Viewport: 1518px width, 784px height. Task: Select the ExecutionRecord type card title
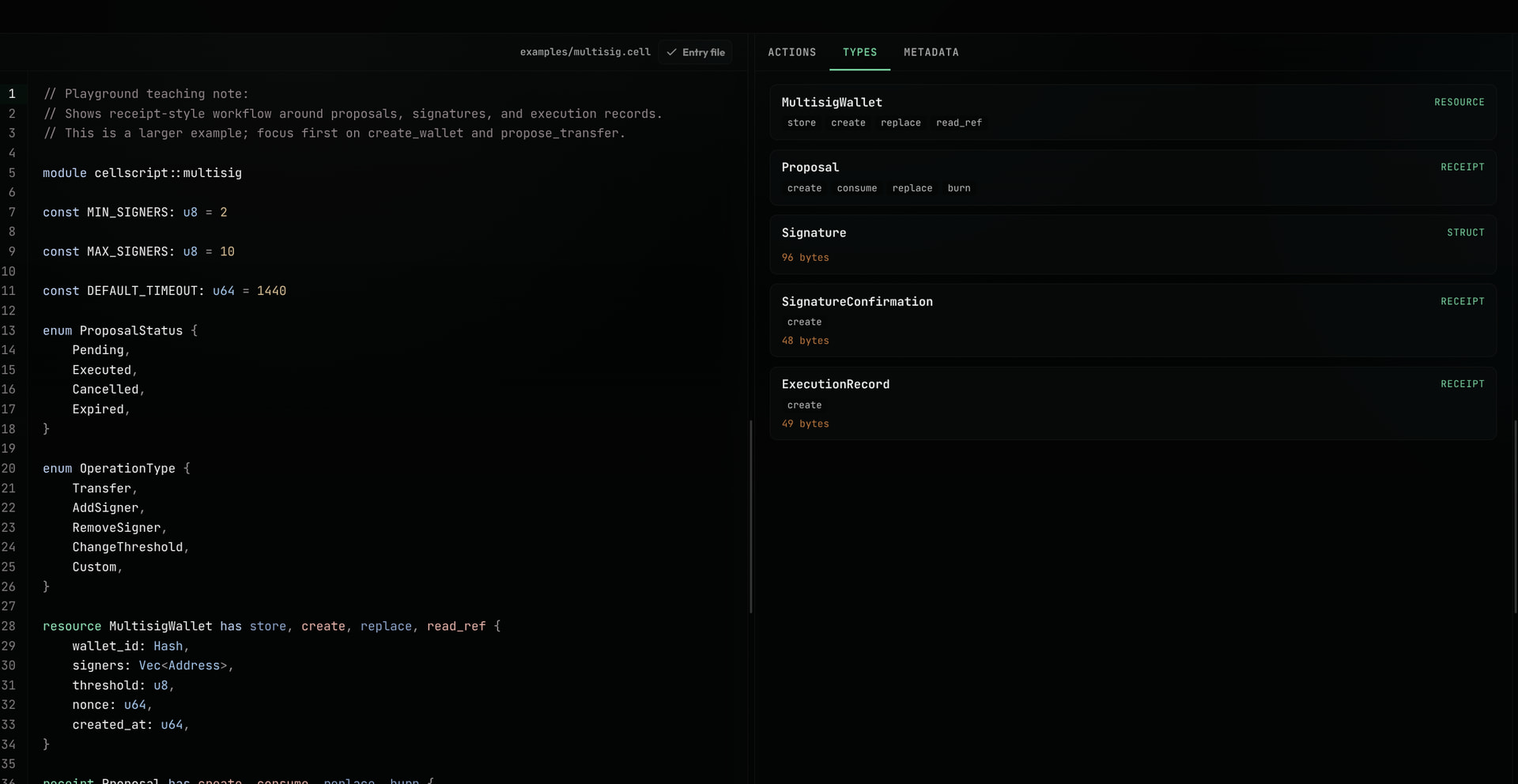pyautogui.click(x=836, y=384)
